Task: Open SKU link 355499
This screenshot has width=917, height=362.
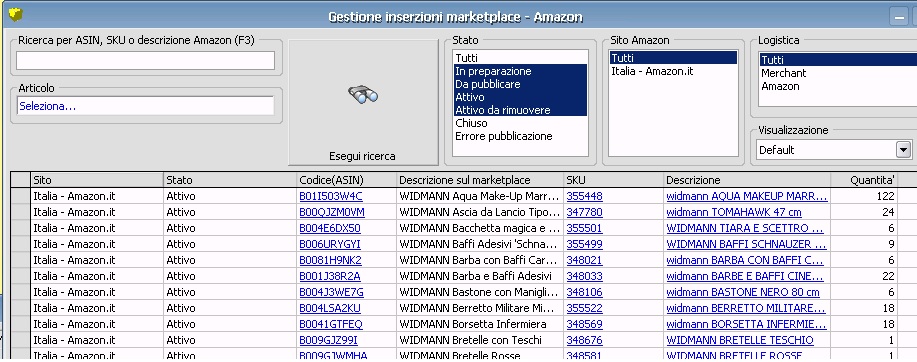Action: pos(584,244)
